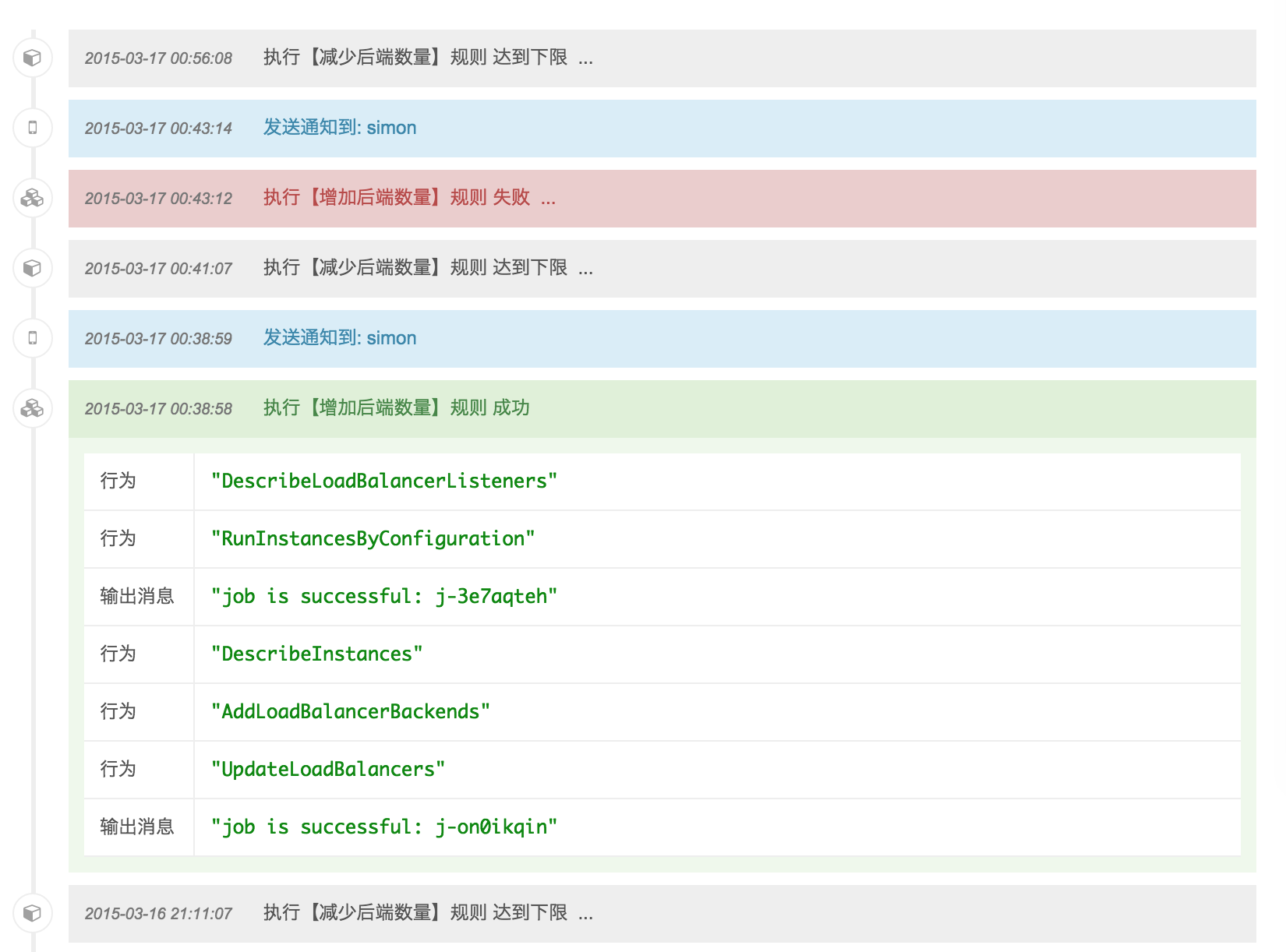Collapse the green 执行【增加后端数量】规则 成功 entry
Image resolution: width=1286 pixels, height=952 pixels.
coord(396,408)
